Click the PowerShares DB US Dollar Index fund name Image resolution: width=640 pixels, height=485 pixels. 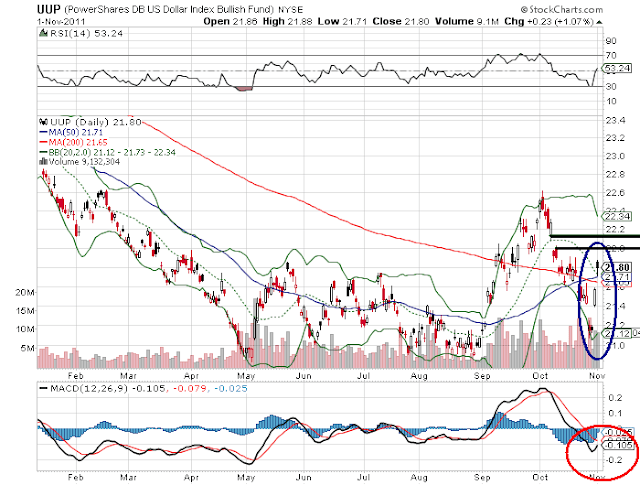pos(169,9)
